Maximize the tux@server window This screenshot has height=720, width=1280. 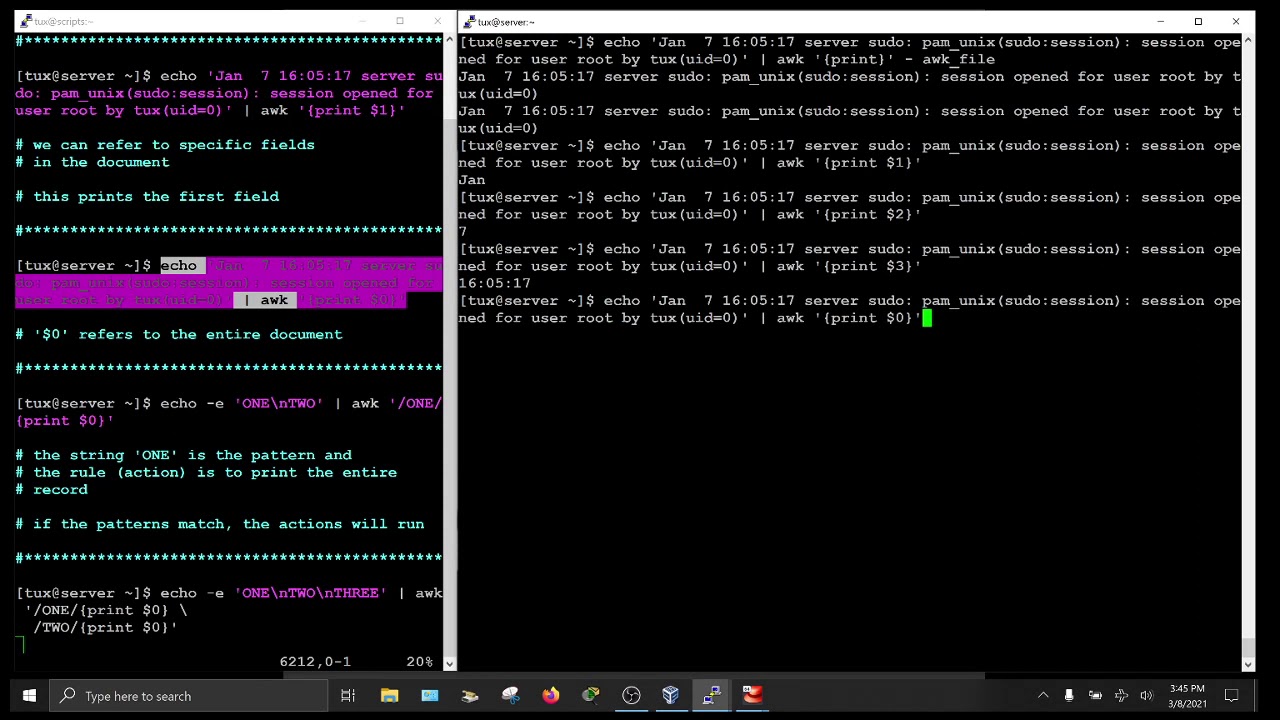(1198, 21)
